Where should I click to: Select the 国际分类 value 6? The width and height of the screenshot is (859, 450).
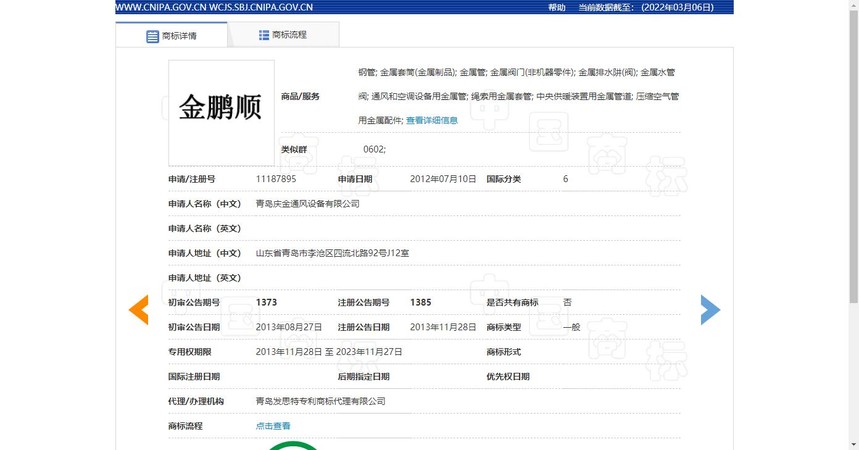pyautogui.click(x=565, y=179)
